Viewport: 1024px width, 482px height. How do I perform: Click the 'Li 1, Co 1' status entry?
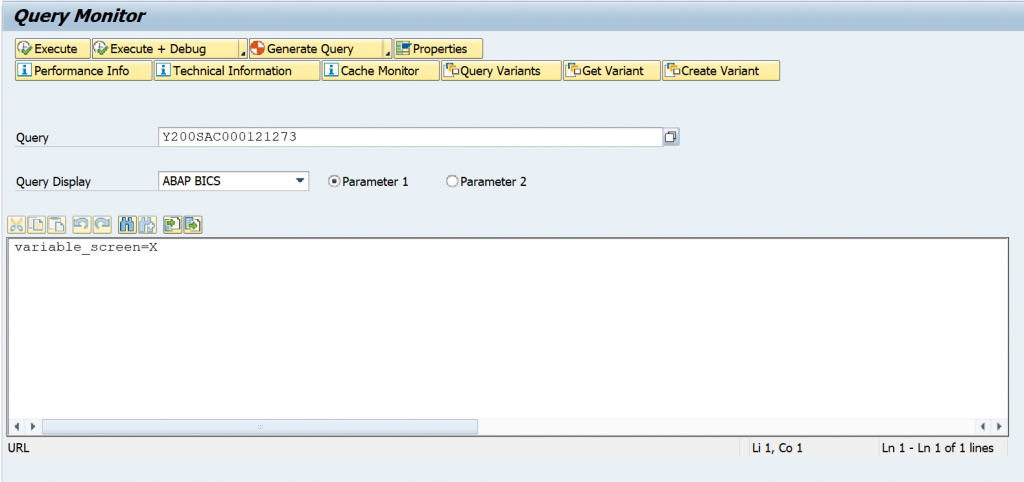777,448
